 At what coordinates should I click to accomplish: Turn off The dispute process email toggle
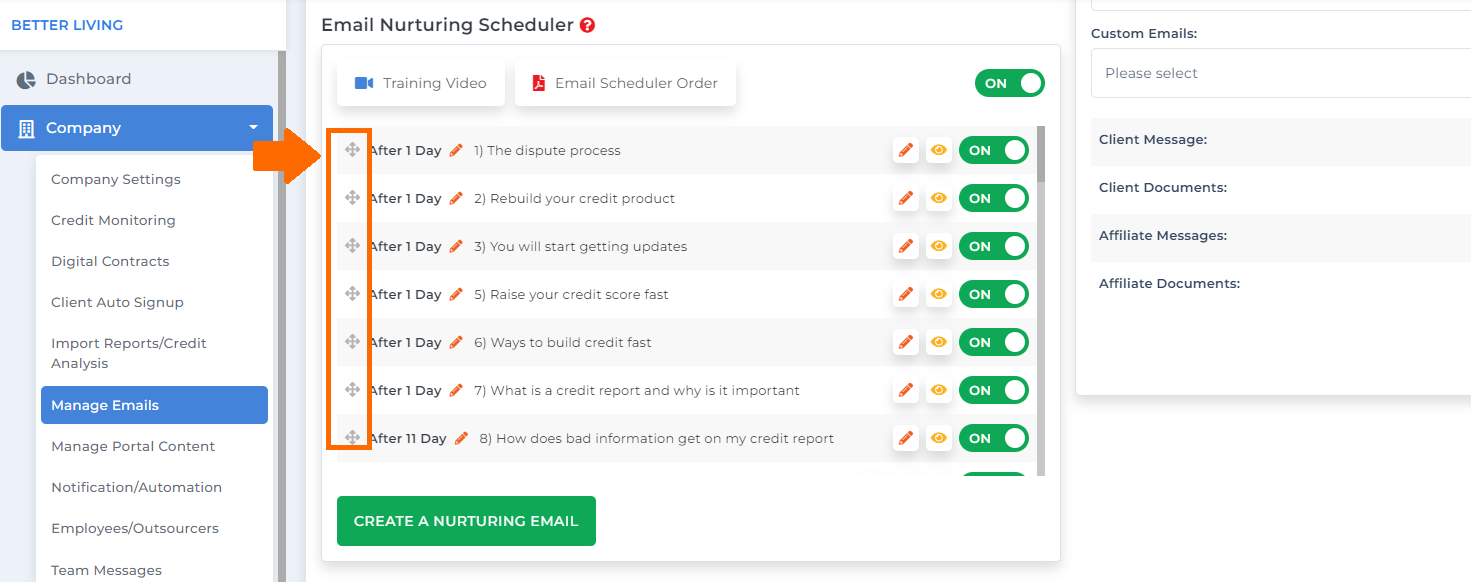tap(994, 150)
